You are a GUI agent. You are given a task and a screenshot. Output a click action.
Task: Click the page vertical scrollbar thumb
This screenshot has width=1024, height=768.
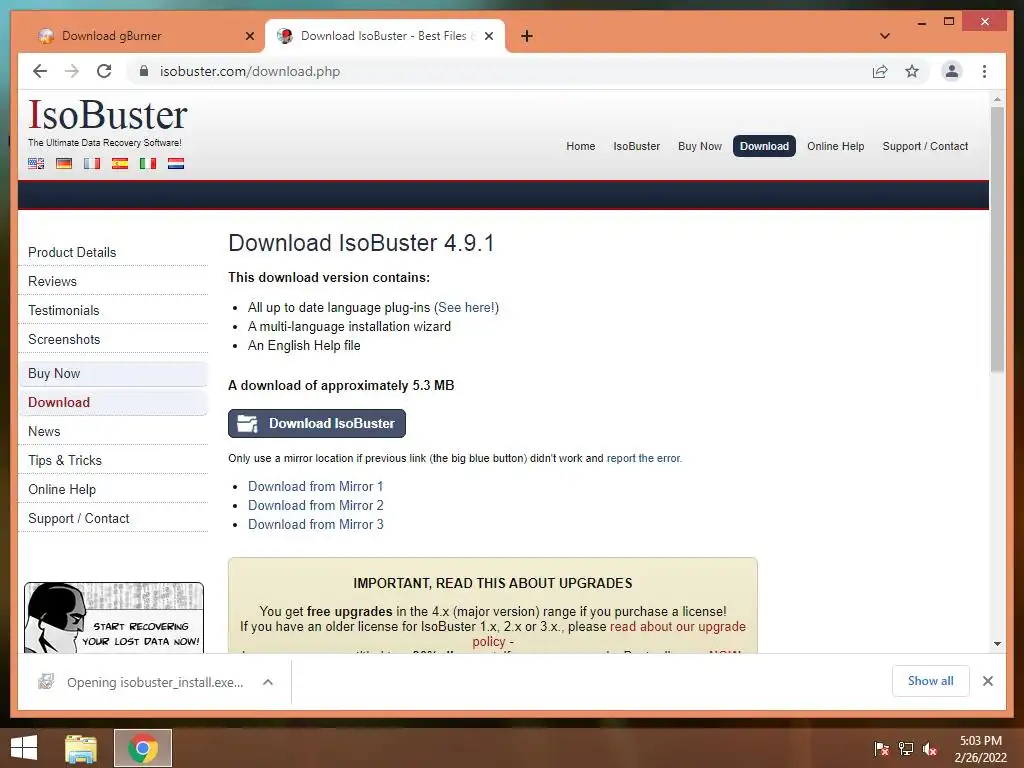[x=997, y=240]
